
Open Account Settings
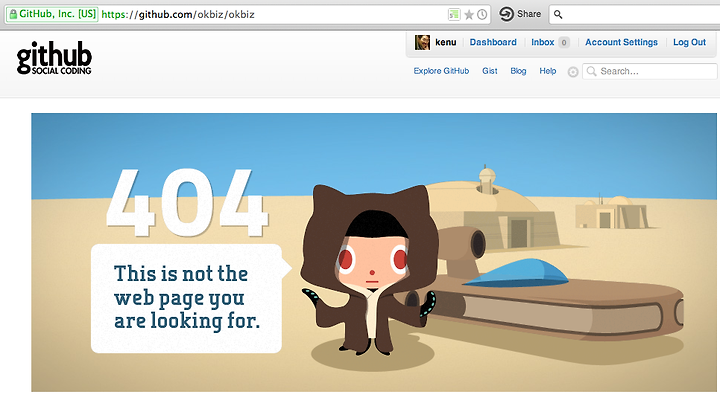click(621, 42)
